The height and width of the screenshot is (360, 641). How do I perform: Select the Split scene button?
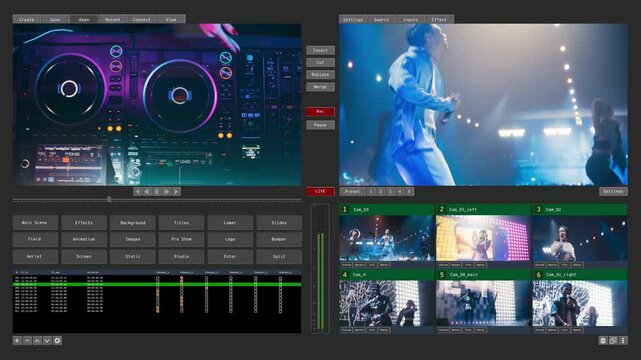(x=279, y=256)
